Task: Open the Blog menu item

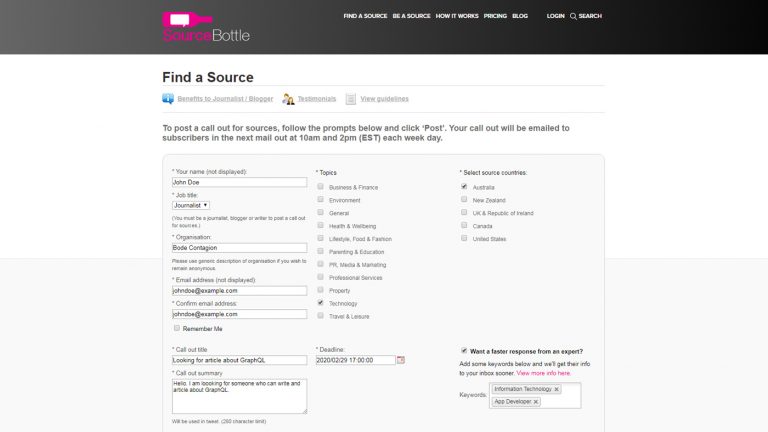Action: click(x=520, y=16)
